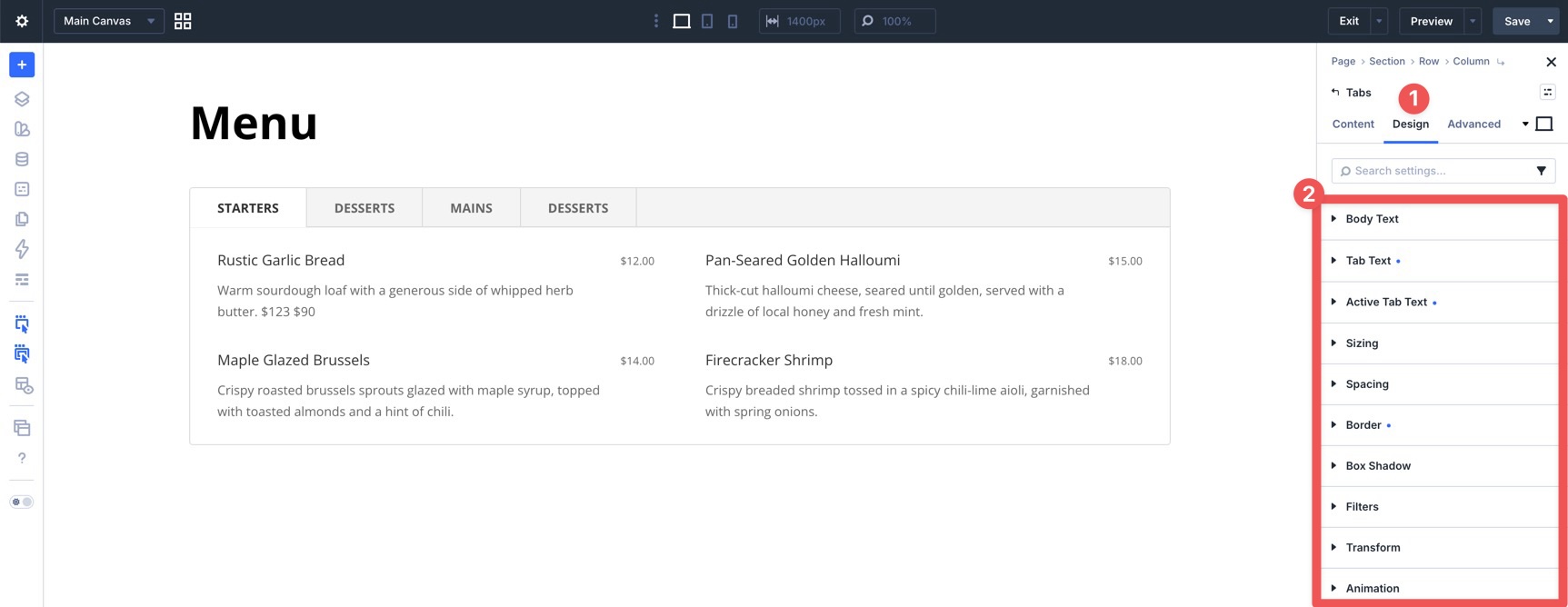Click the blue add module plus button

22,65
